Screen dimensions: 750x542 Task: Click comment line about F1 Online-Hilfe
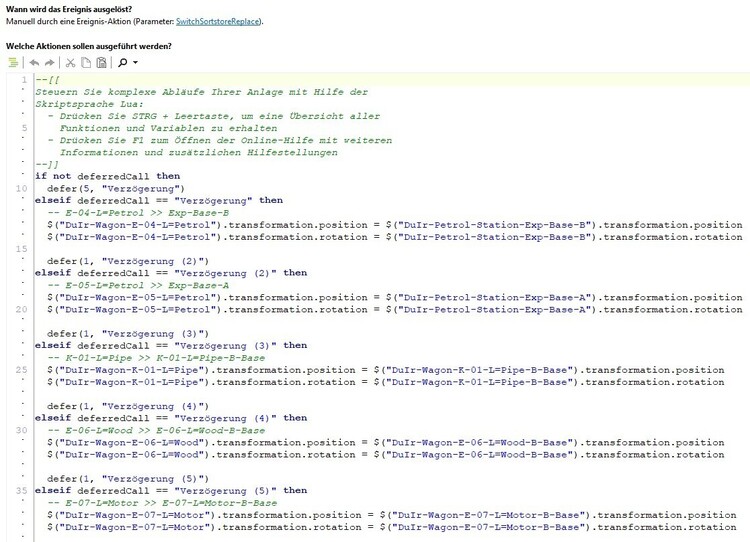pos(220,140)
